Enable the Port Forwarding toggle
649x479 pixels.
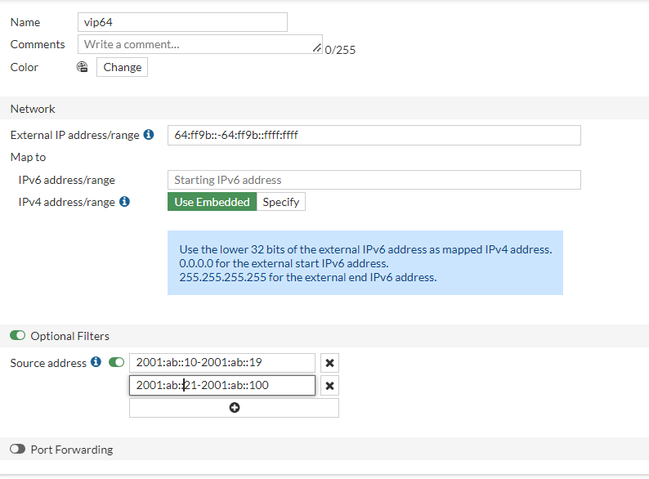pos(18,450)
